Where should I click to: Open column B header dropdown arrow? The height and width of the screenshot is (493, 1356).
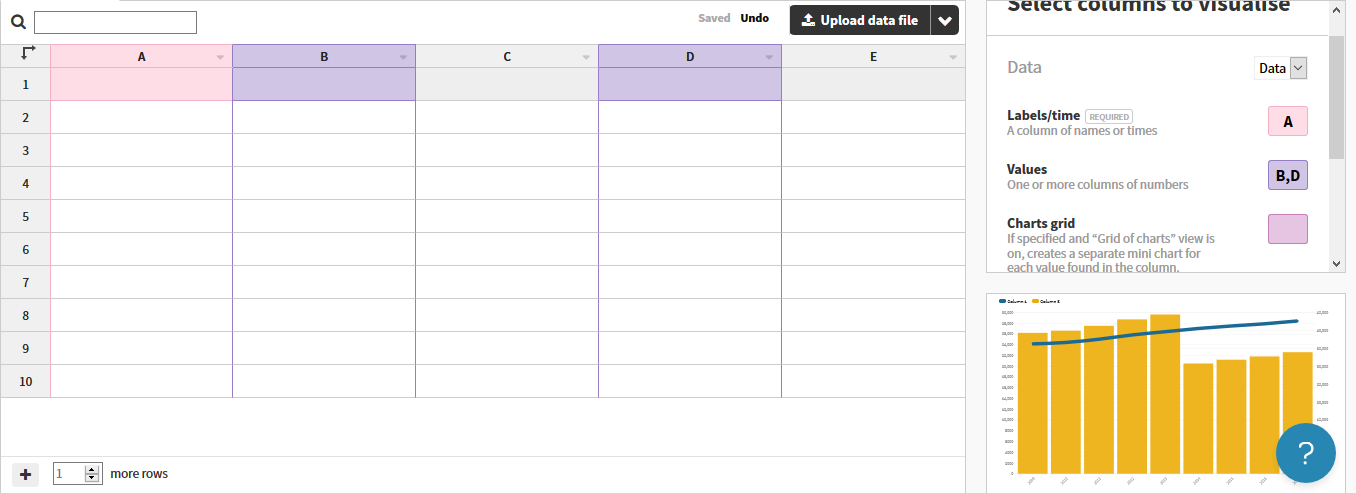(x=403, y=58)
